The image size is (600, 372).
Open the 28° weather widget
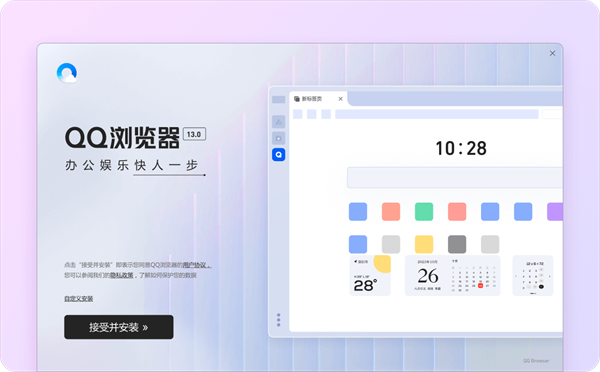pos(370,276)
